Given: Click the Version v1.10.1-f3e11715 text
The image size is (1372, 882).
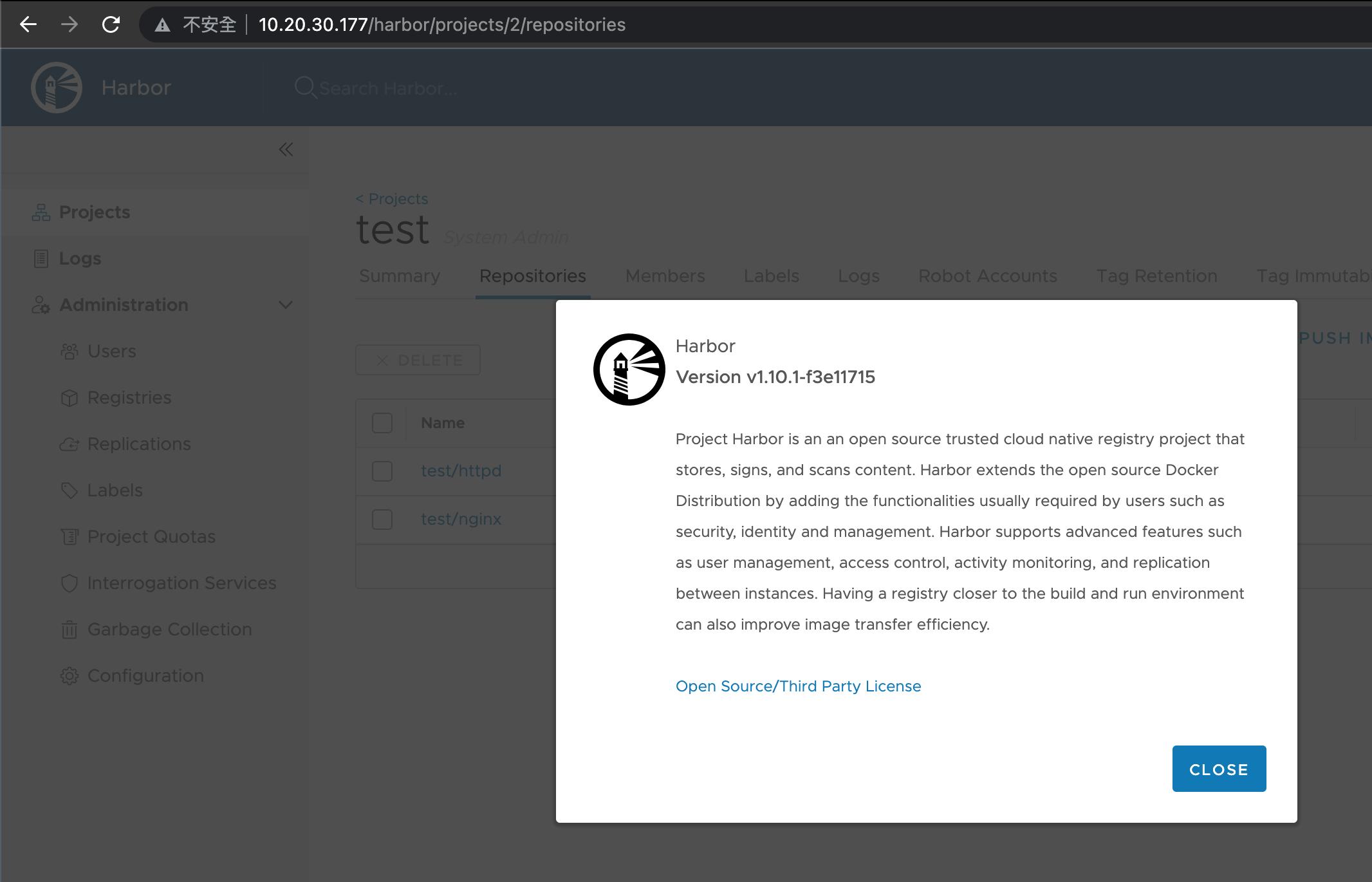Looking at the screenshot, I should [775, 377].
